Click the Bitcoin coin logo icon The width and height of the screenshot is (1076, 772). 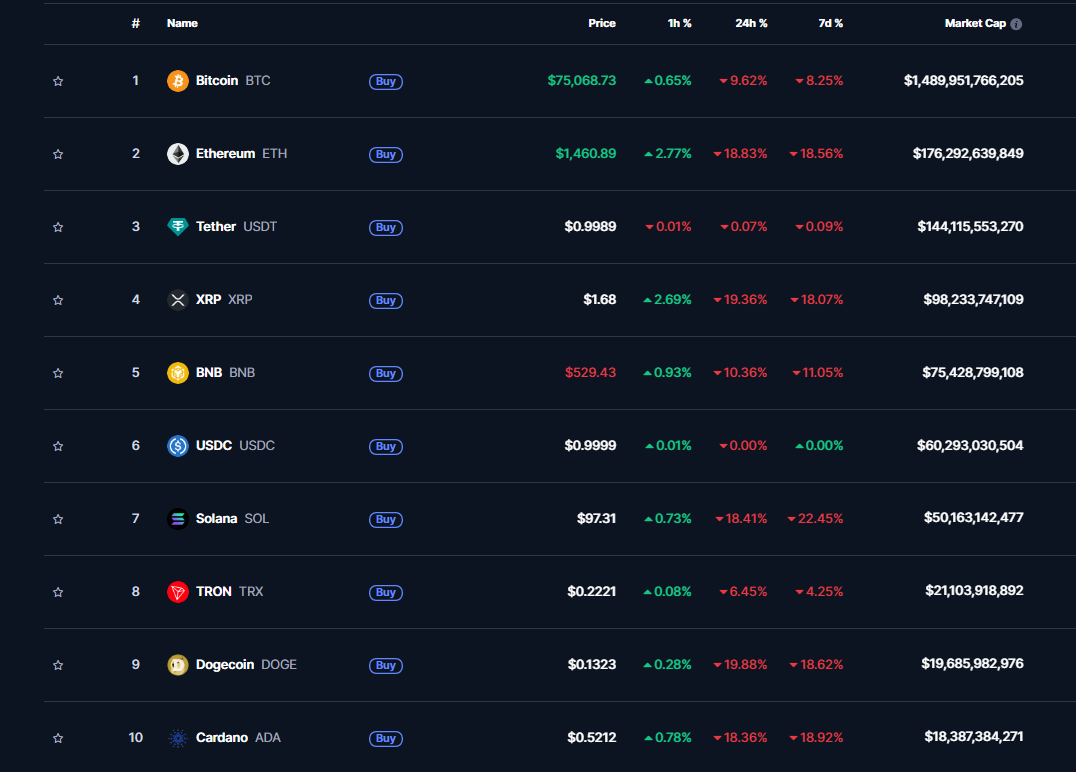tap(178, 81)
